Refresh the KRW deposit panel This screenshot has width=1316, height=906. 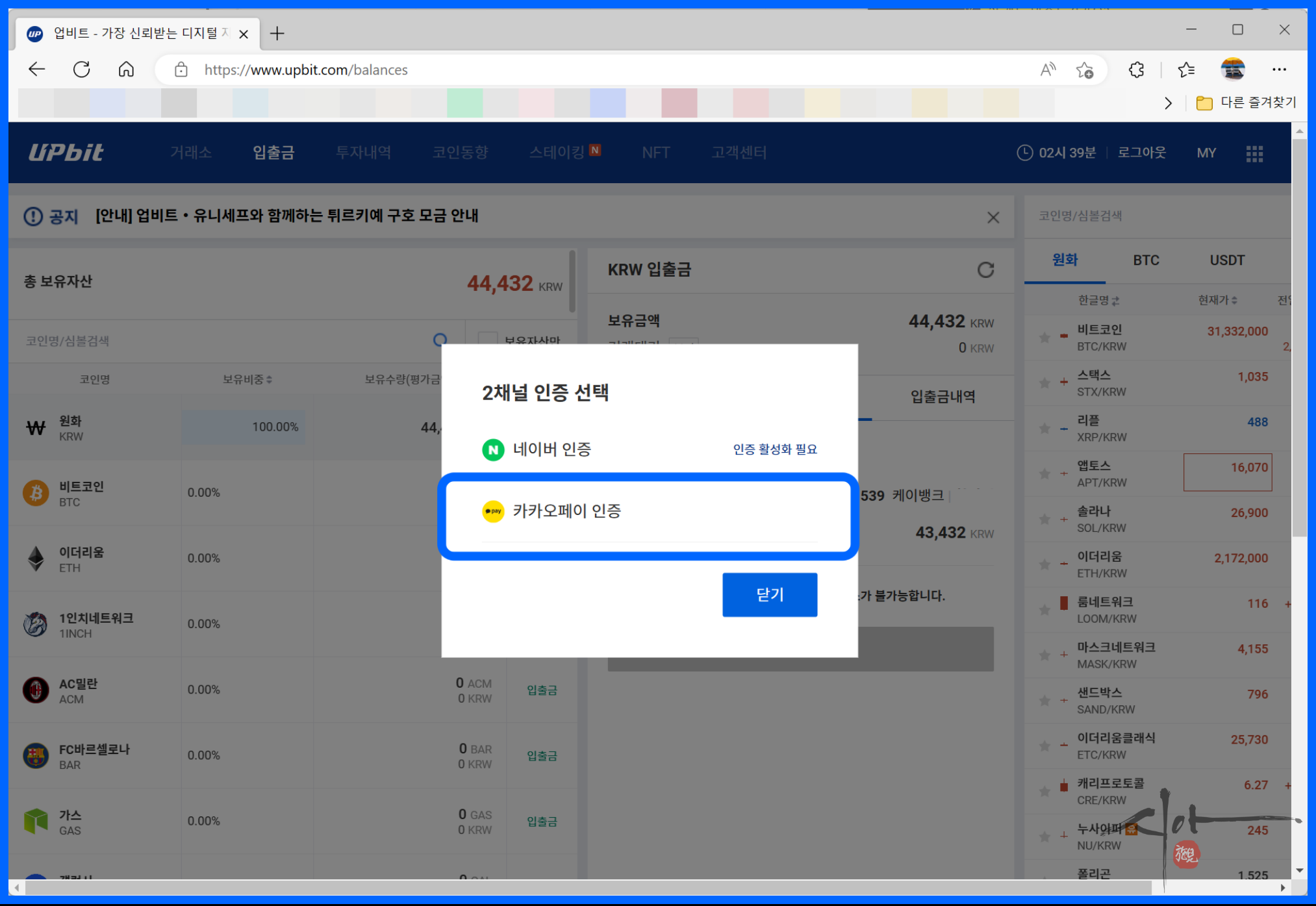point(985,270)
